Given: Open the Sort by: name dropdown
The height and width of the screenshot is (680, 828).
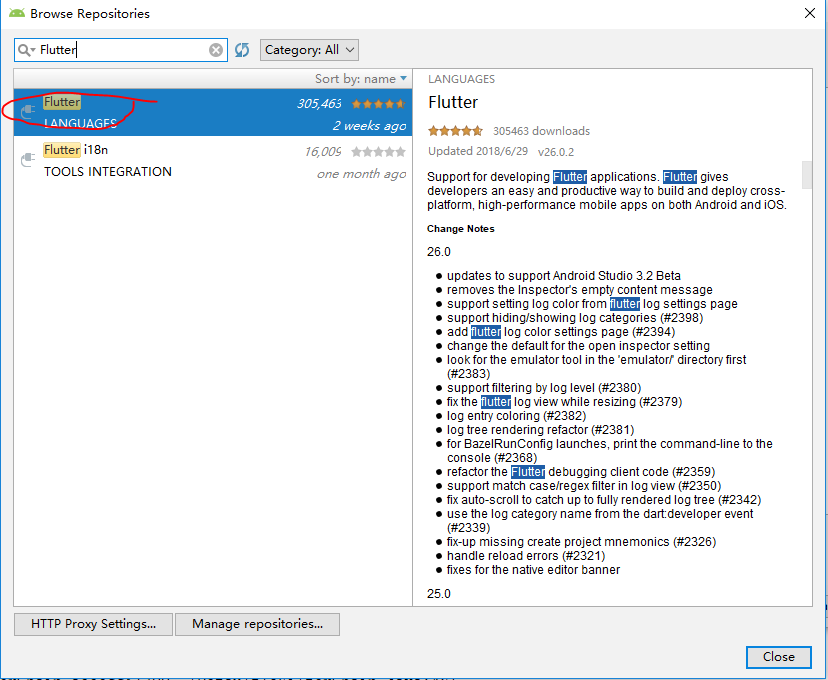Looking at the screenshot, I should coord(361,79).
